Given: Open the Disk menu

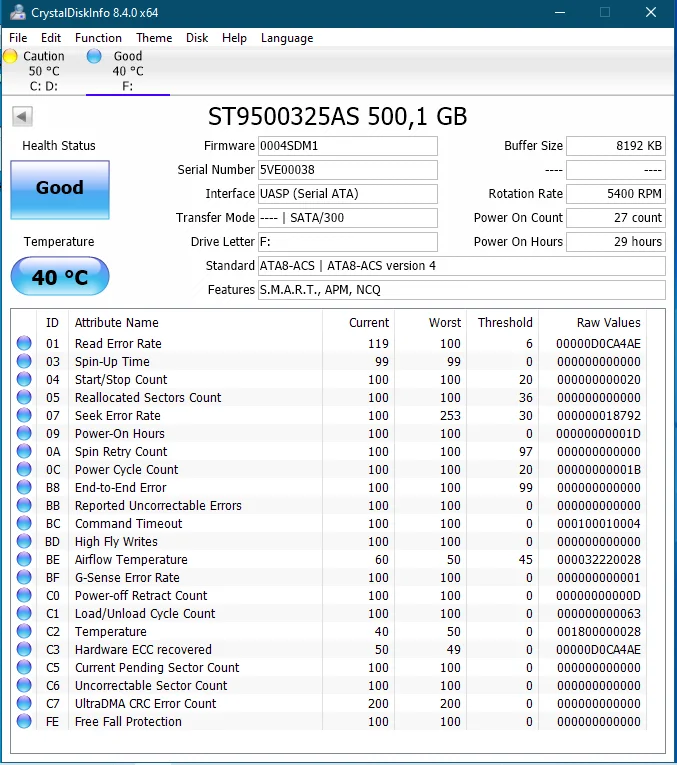Looking at the screenshot, I should coord(197,38).
